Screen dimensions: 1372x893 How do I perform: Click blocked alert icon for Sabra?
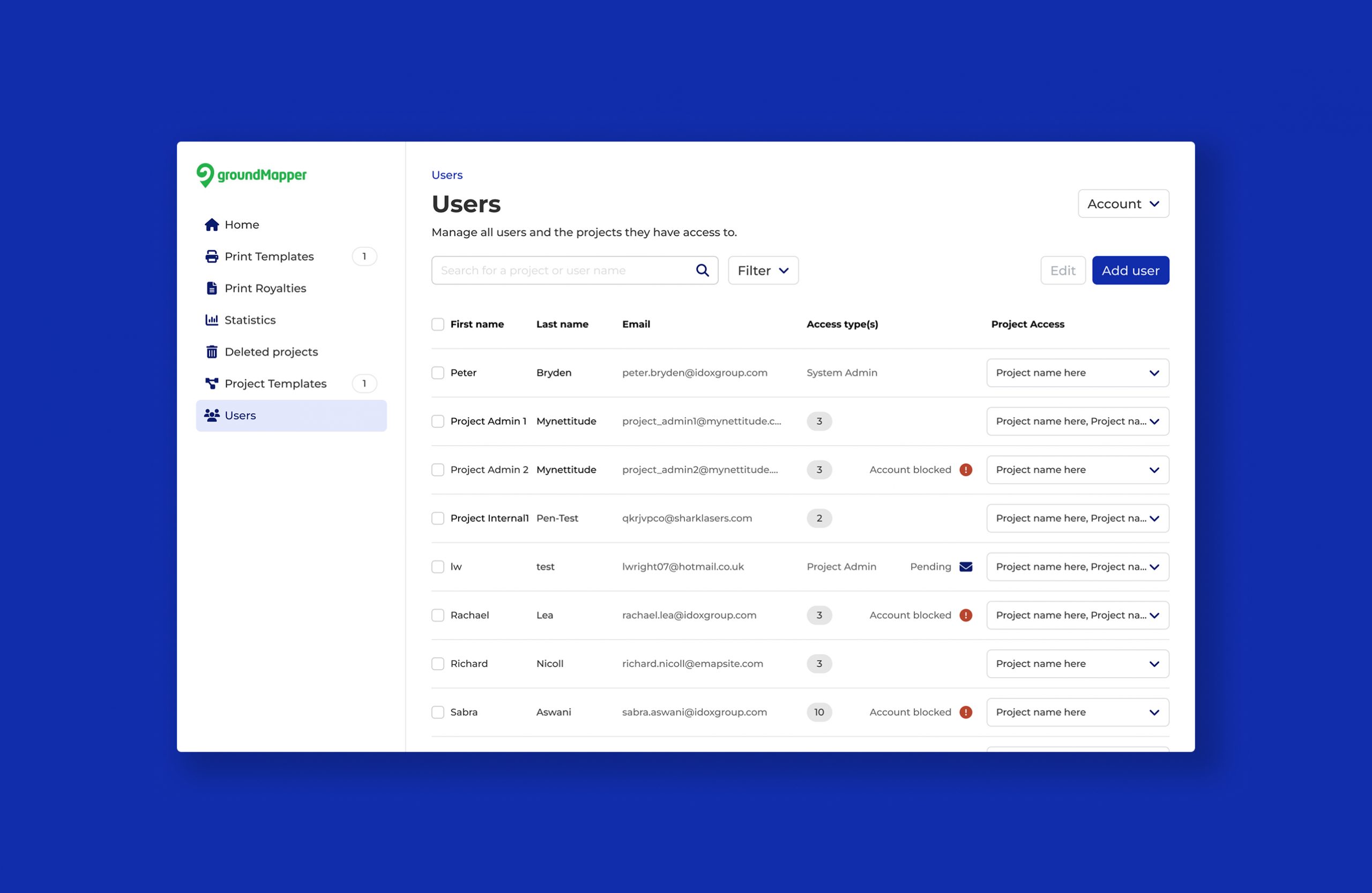(966, 712)
